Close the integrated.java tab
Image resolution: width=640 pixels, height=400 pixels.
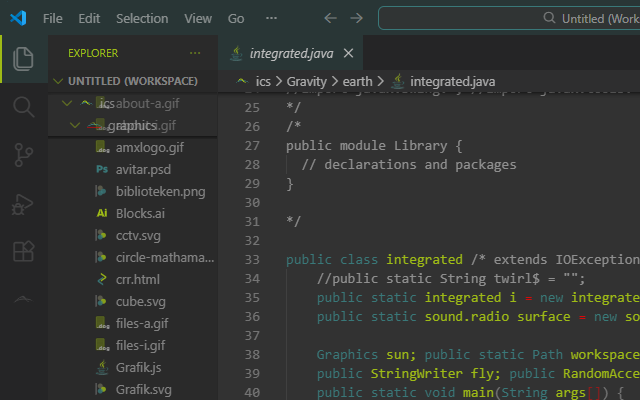pyautogui.click(x=348, y=53)
